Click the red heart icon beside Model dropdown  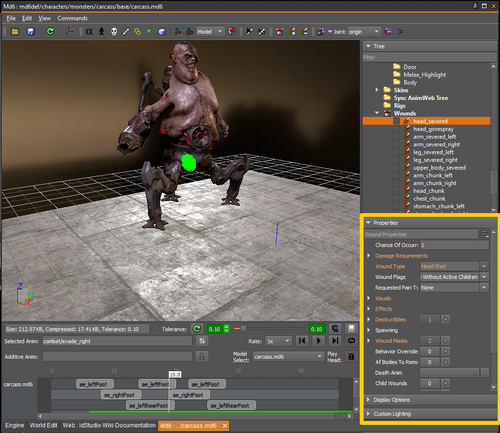231,32
